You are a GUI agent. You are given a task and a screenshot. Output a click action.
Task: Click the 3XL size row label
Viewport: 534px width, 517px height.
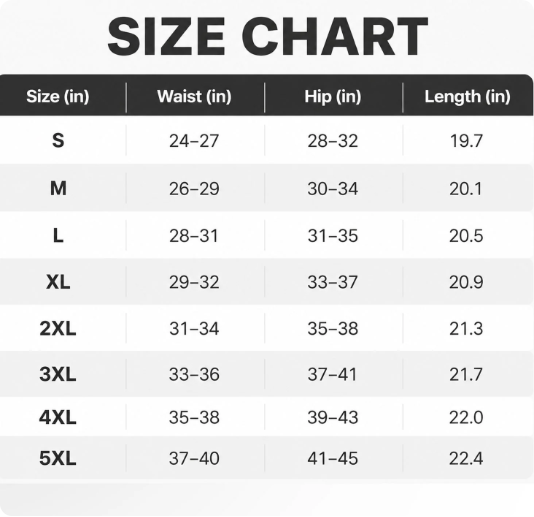58,374
